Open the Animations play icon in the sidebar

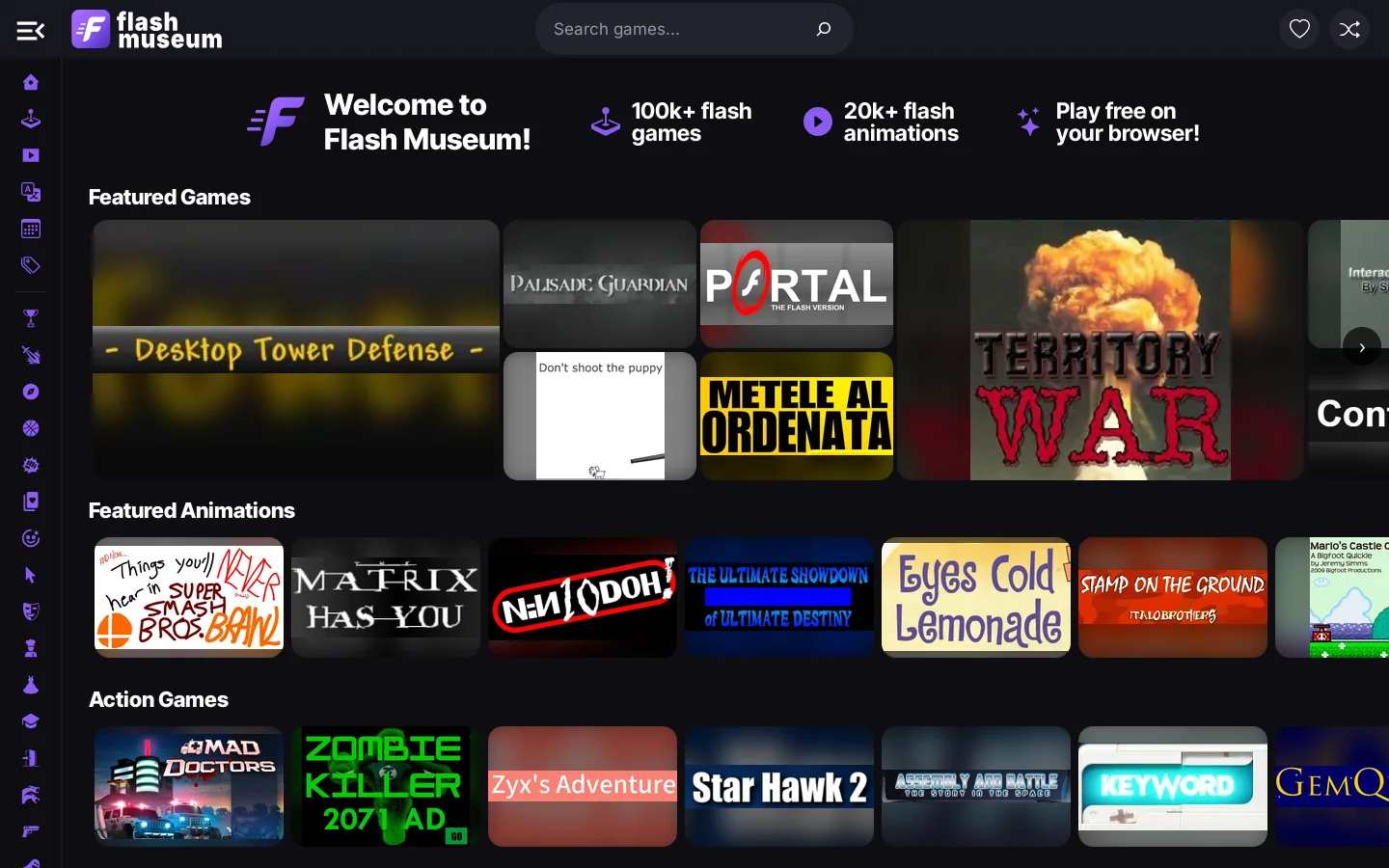click(31, 155)
